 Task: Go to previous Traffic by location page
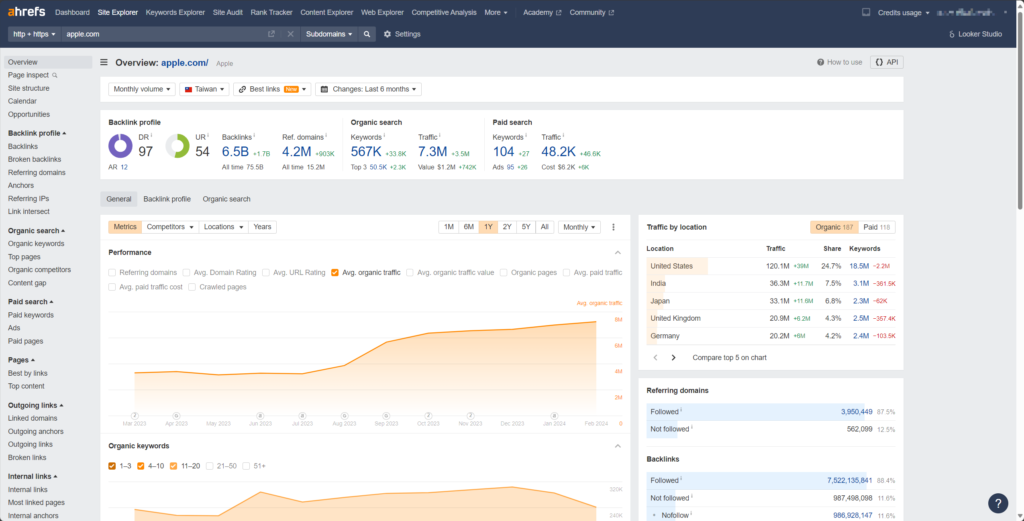pos(656,358)
